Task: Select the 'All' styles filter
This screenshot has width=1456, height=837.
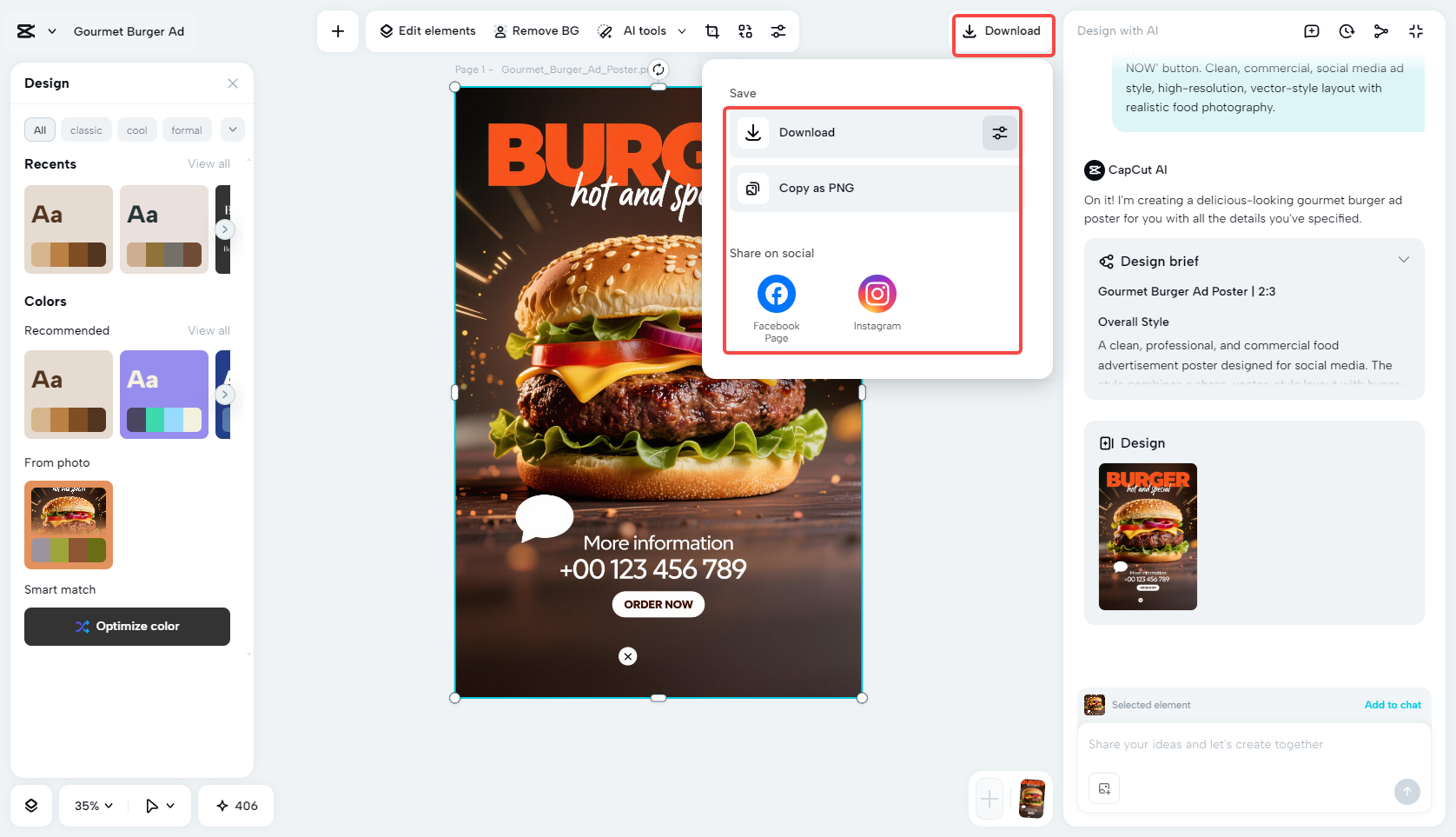Action: (x=39, y=130)
